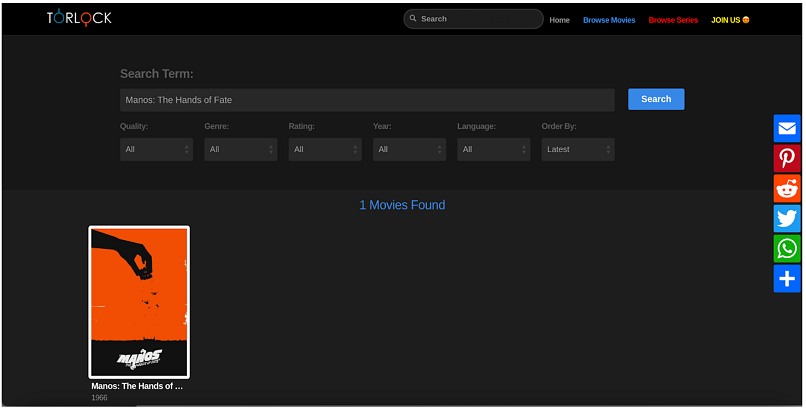806x411 pixels.
Task: Expand the Language dropdown
Action: click(x=493, y=149)
